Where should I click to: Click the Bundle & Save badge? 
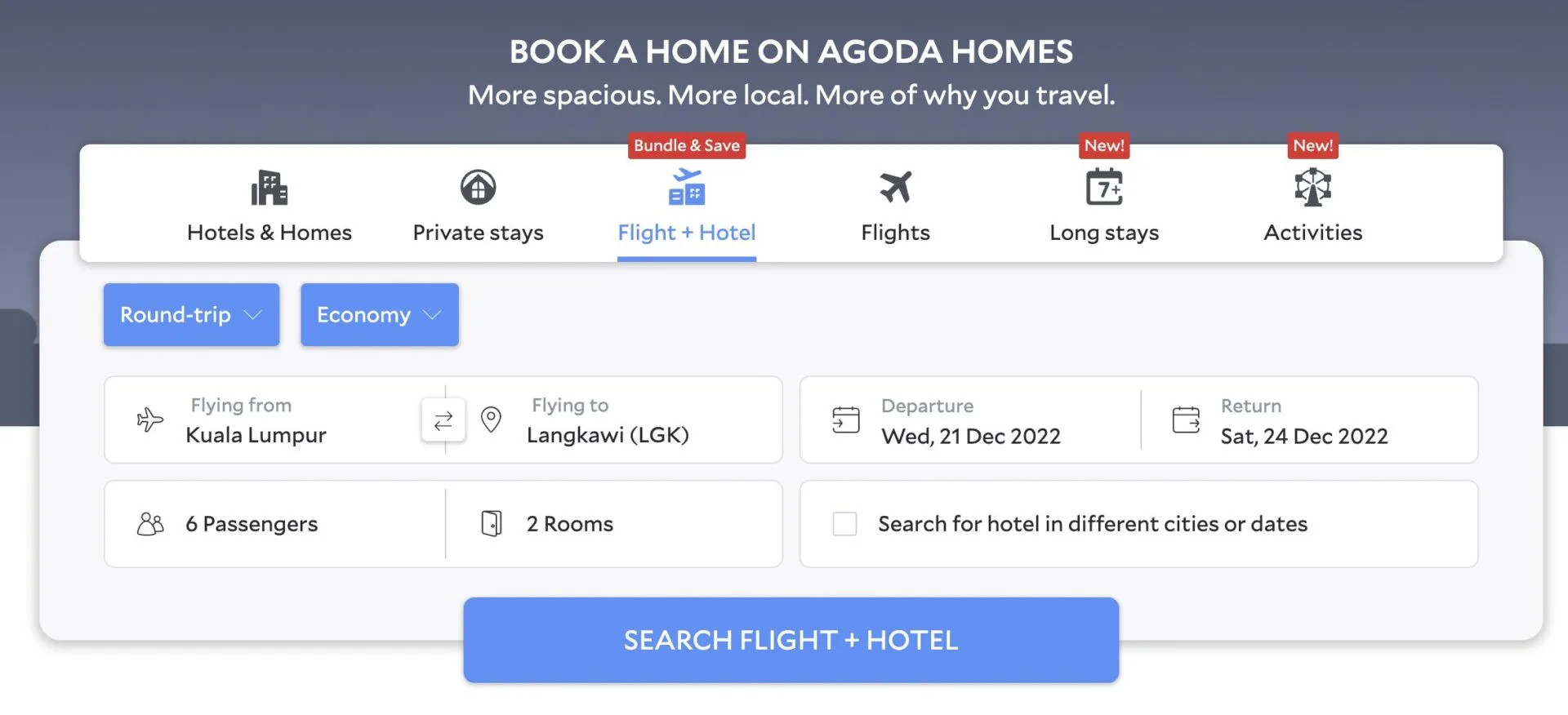point(686,146)
